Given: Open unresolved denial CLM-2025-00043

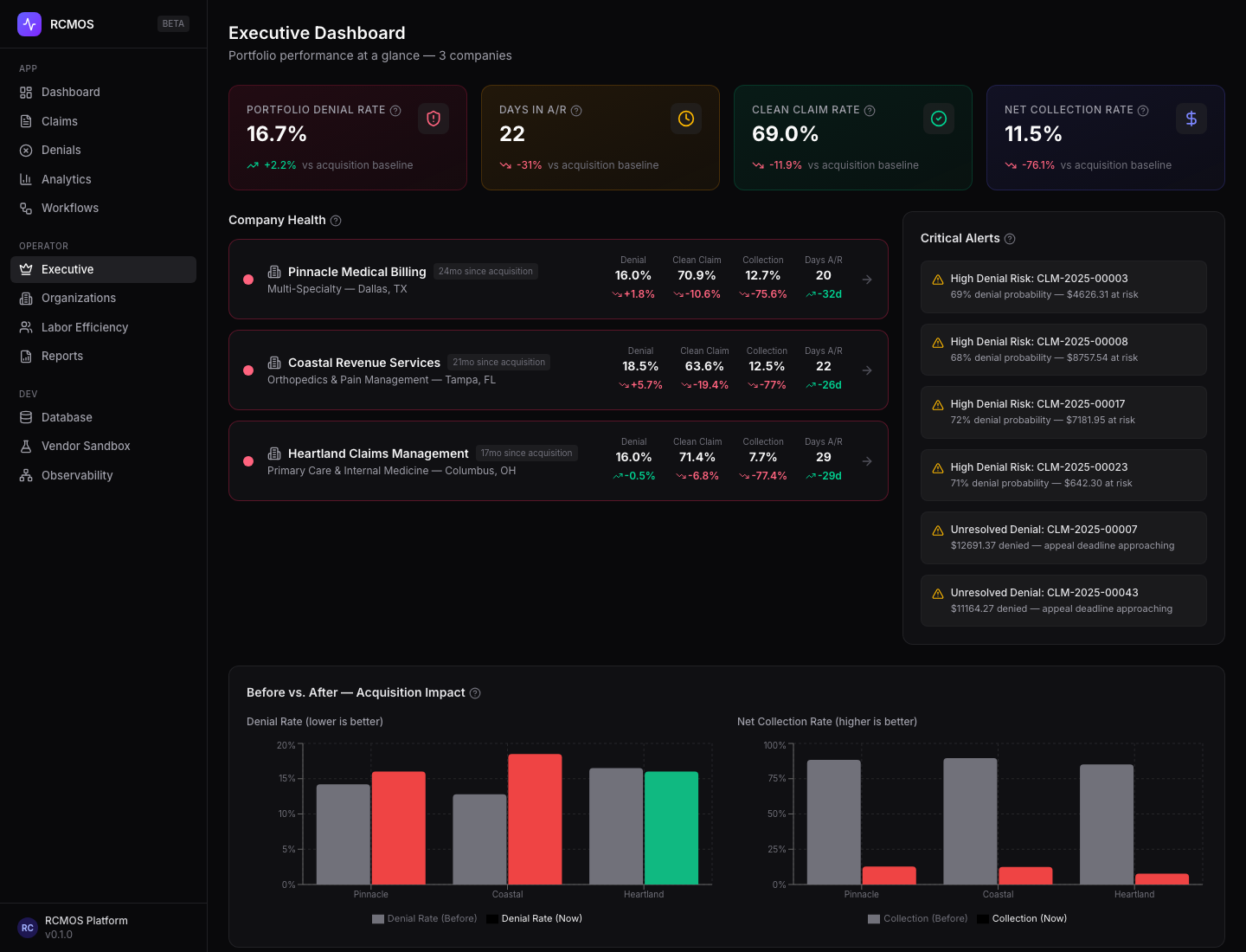Looking at the screenshot, I should click(x=1063, y=601).
